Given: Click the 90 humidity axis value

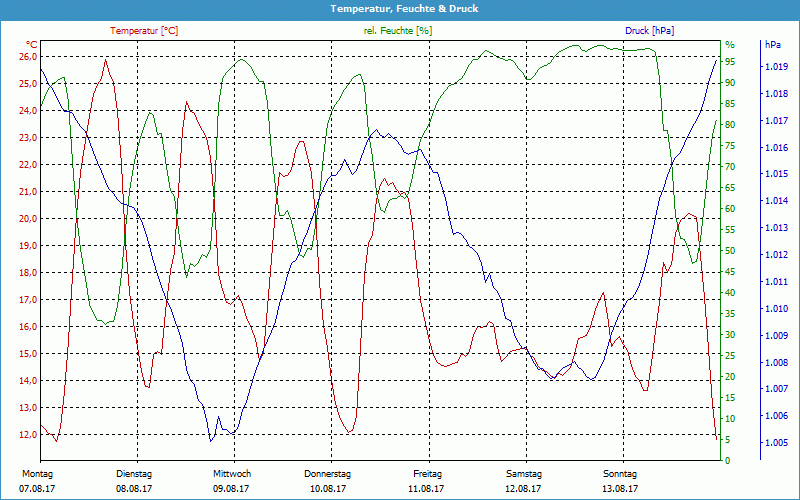Looking at the screenshot, I should pos(730,83).
